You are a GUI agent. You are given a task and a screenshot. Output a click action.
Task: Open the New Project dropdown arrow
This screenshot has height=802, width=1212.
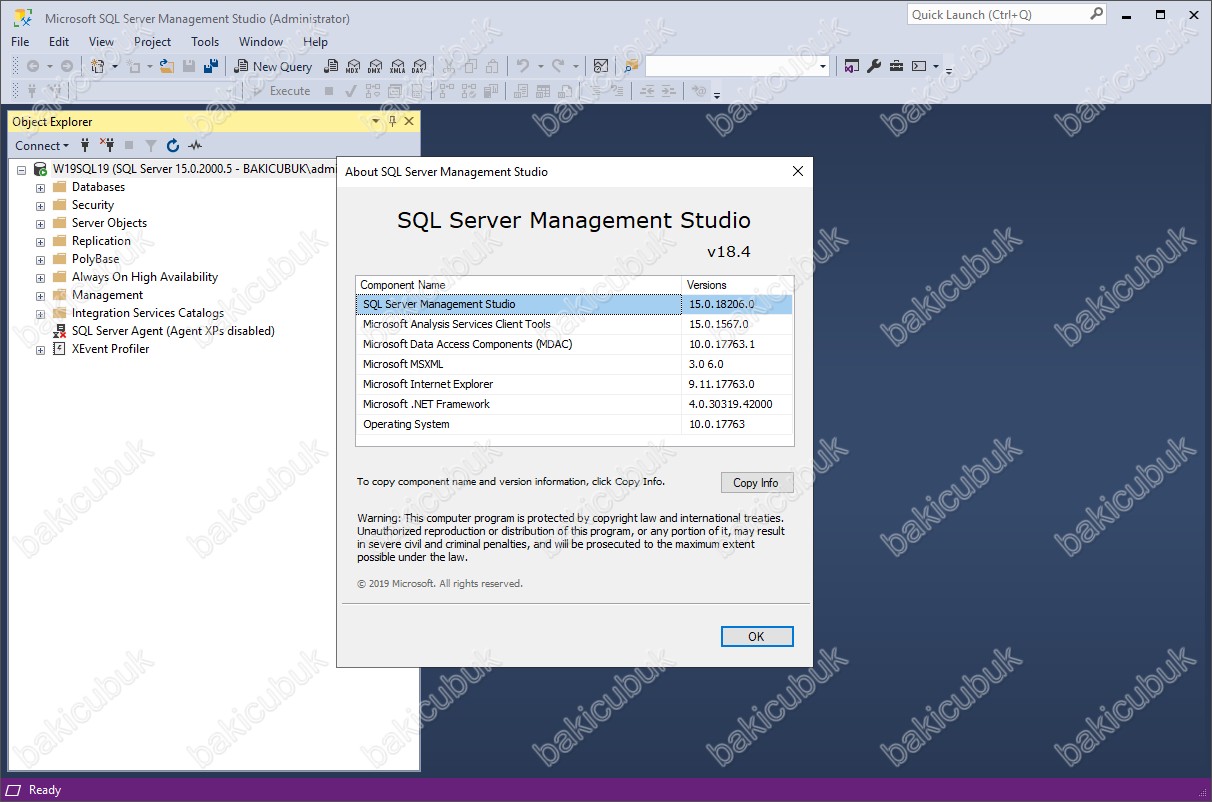(x=115, y=66)
